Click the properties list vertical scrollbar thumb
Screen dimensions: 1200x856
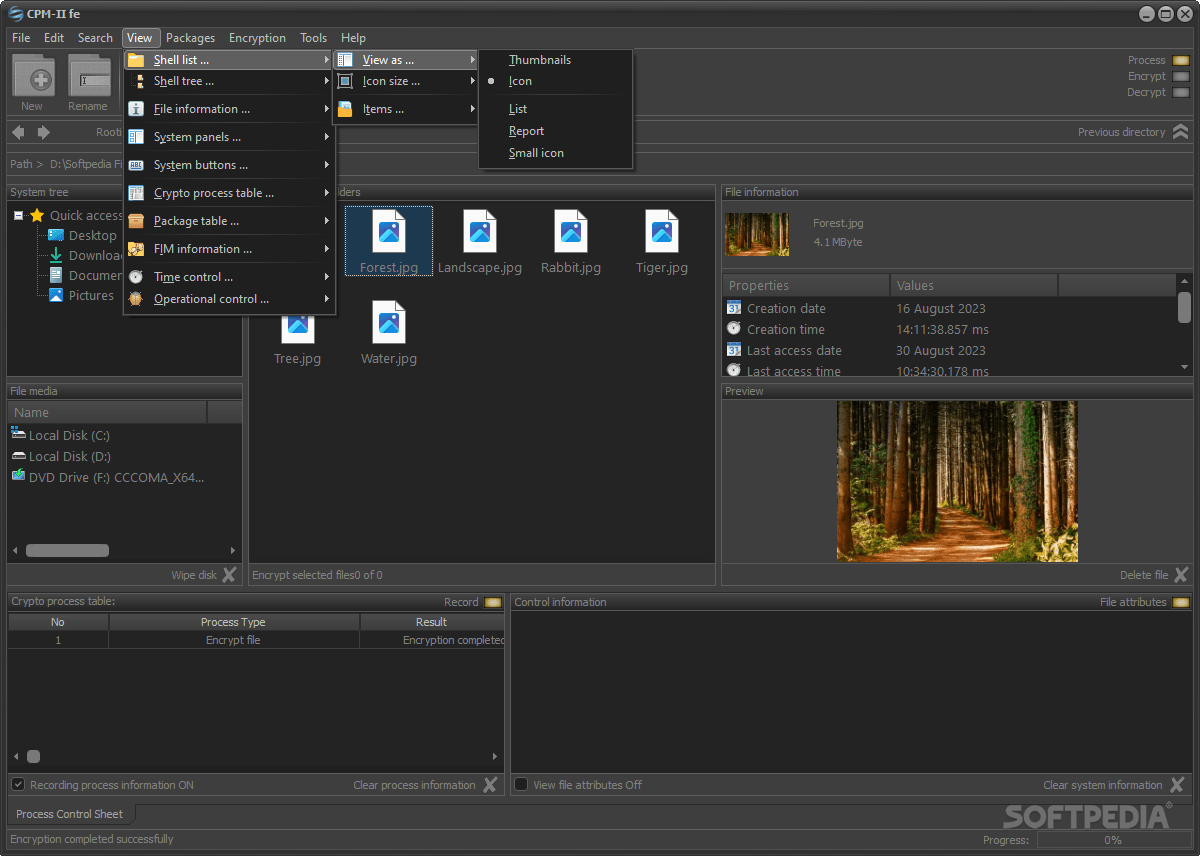point(1184,308)
